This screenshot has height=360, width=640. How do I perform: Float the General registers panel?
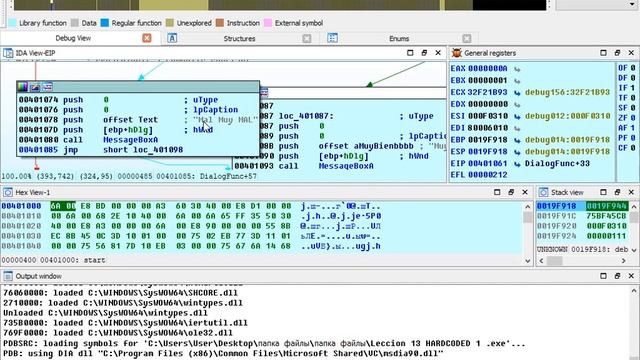617,53
